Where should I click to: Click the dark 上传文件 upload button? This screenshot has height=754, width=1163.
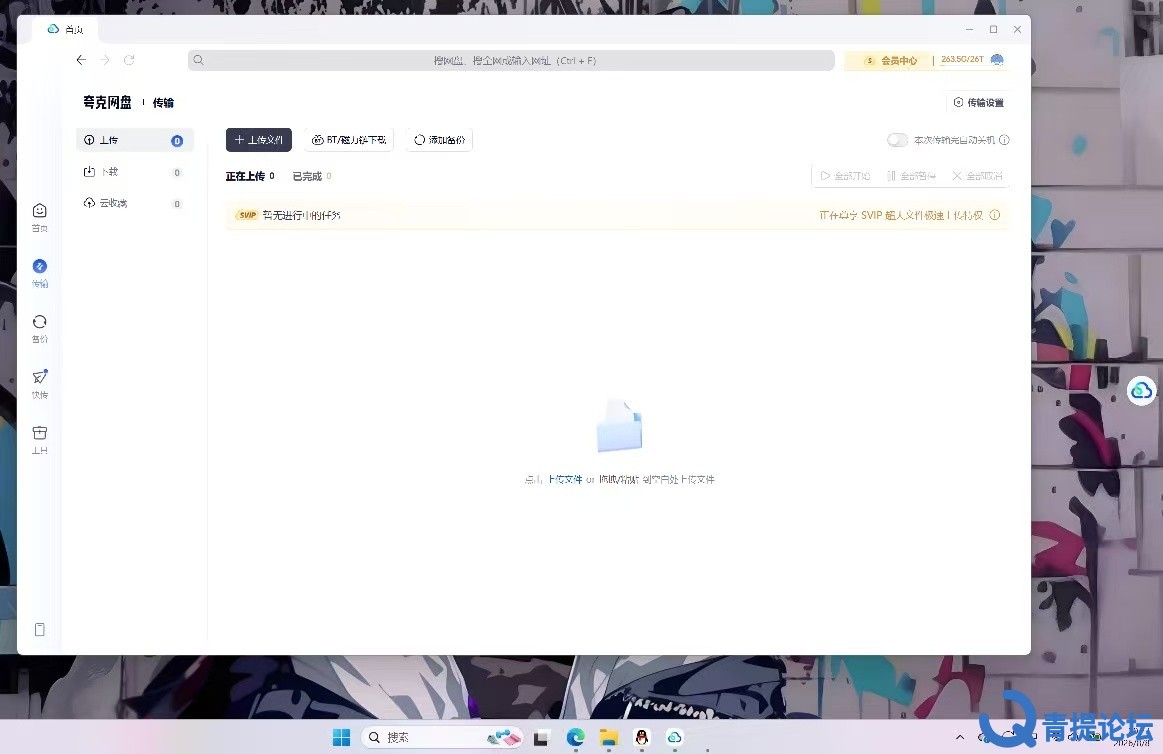259,140
